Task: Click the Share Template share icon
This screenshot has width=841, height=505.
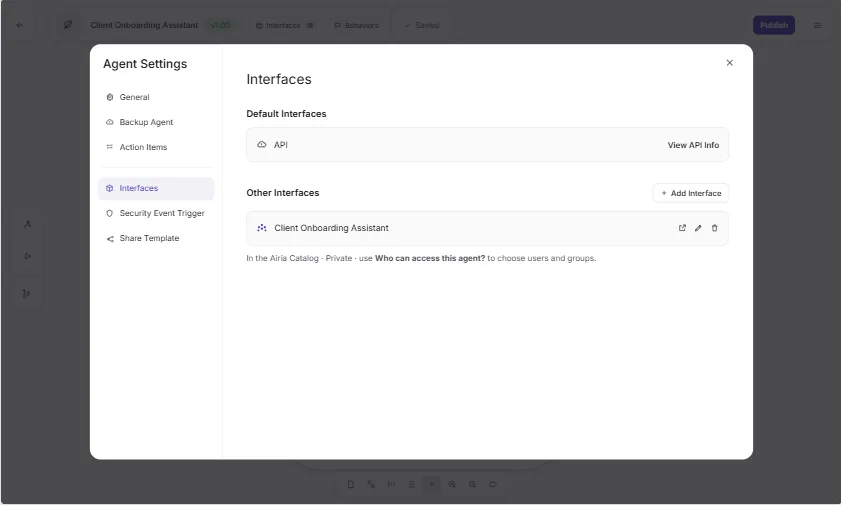Action: [109, 239]
